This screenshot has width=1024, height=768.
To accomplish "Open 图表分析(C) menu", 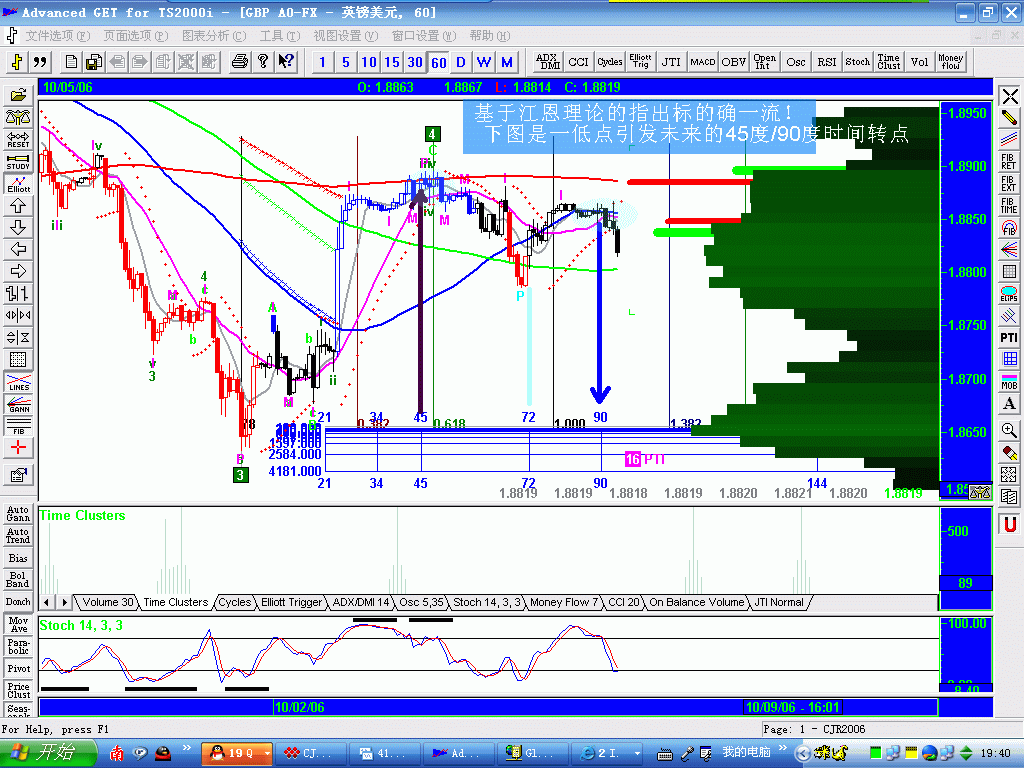I will coord(214,35).
